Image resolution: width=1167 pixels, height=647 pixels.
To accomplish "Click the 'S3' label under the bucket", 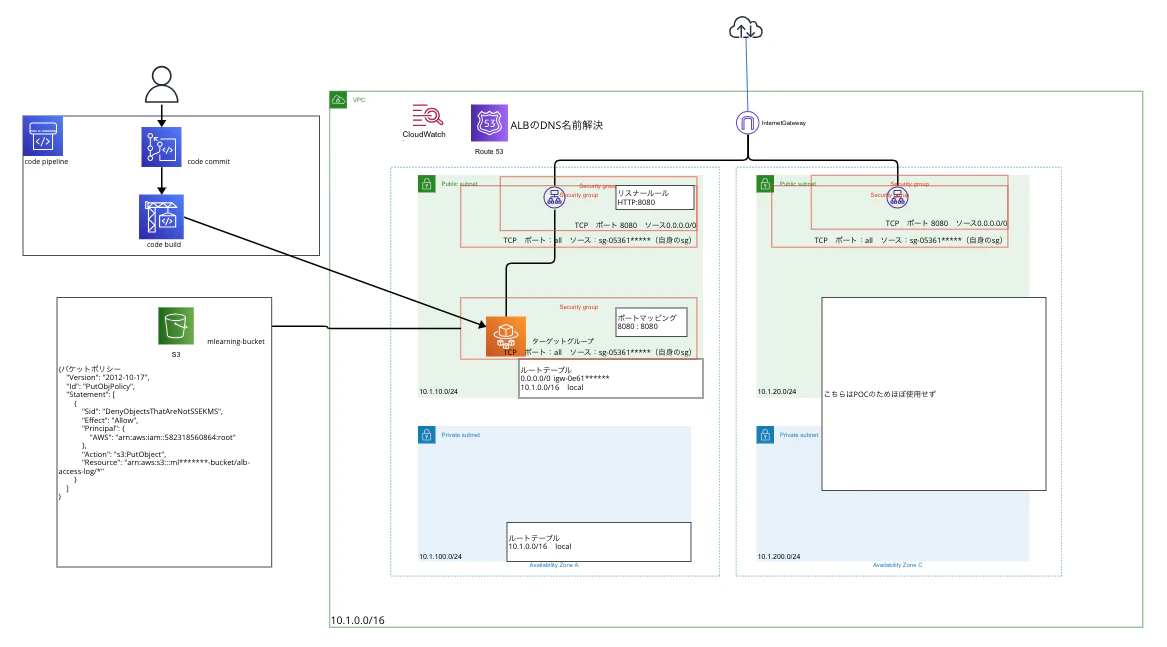I will (176, 354).
